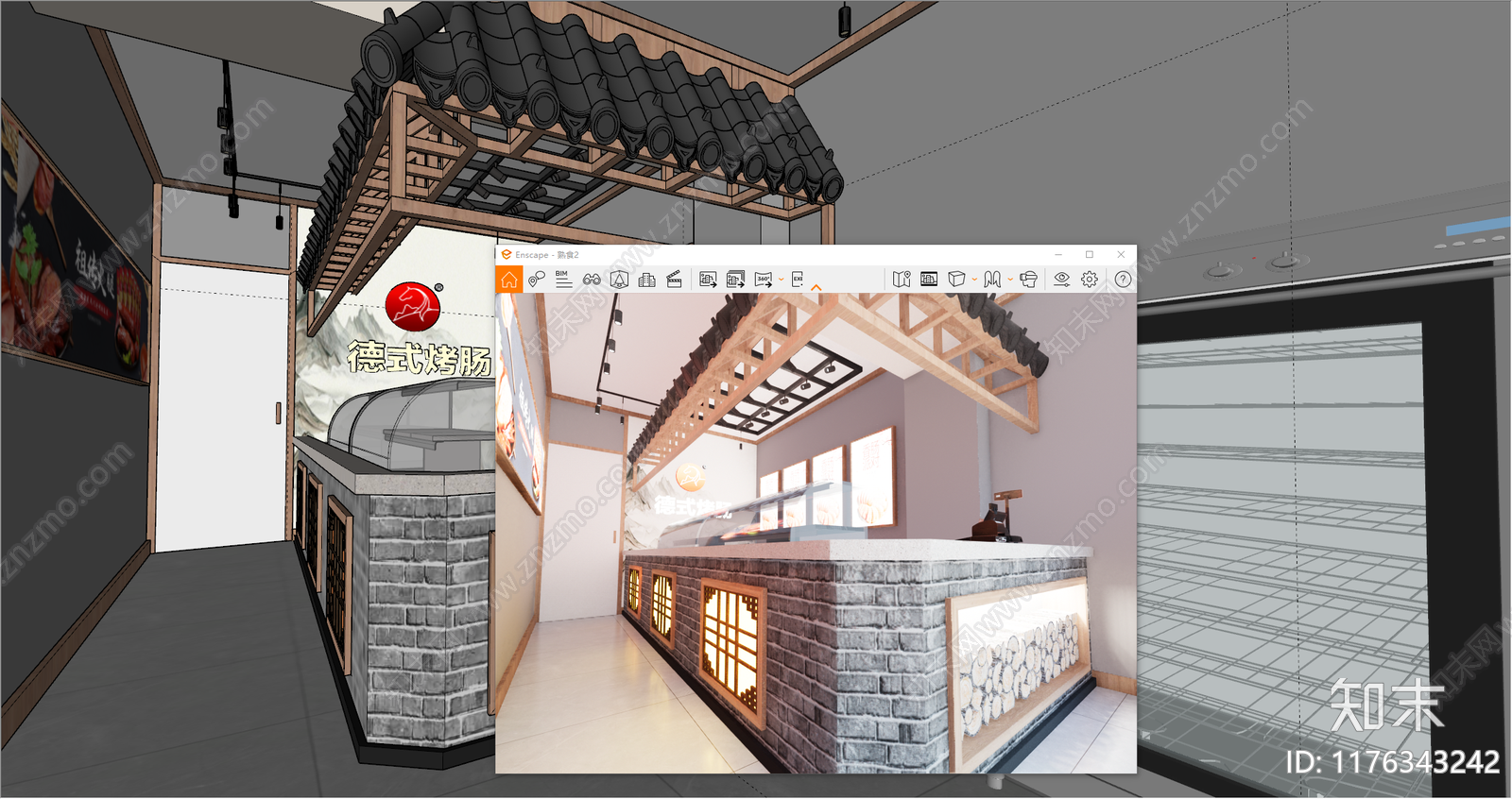
Task: Open the site context window icon
Action: tap(929, 279)
